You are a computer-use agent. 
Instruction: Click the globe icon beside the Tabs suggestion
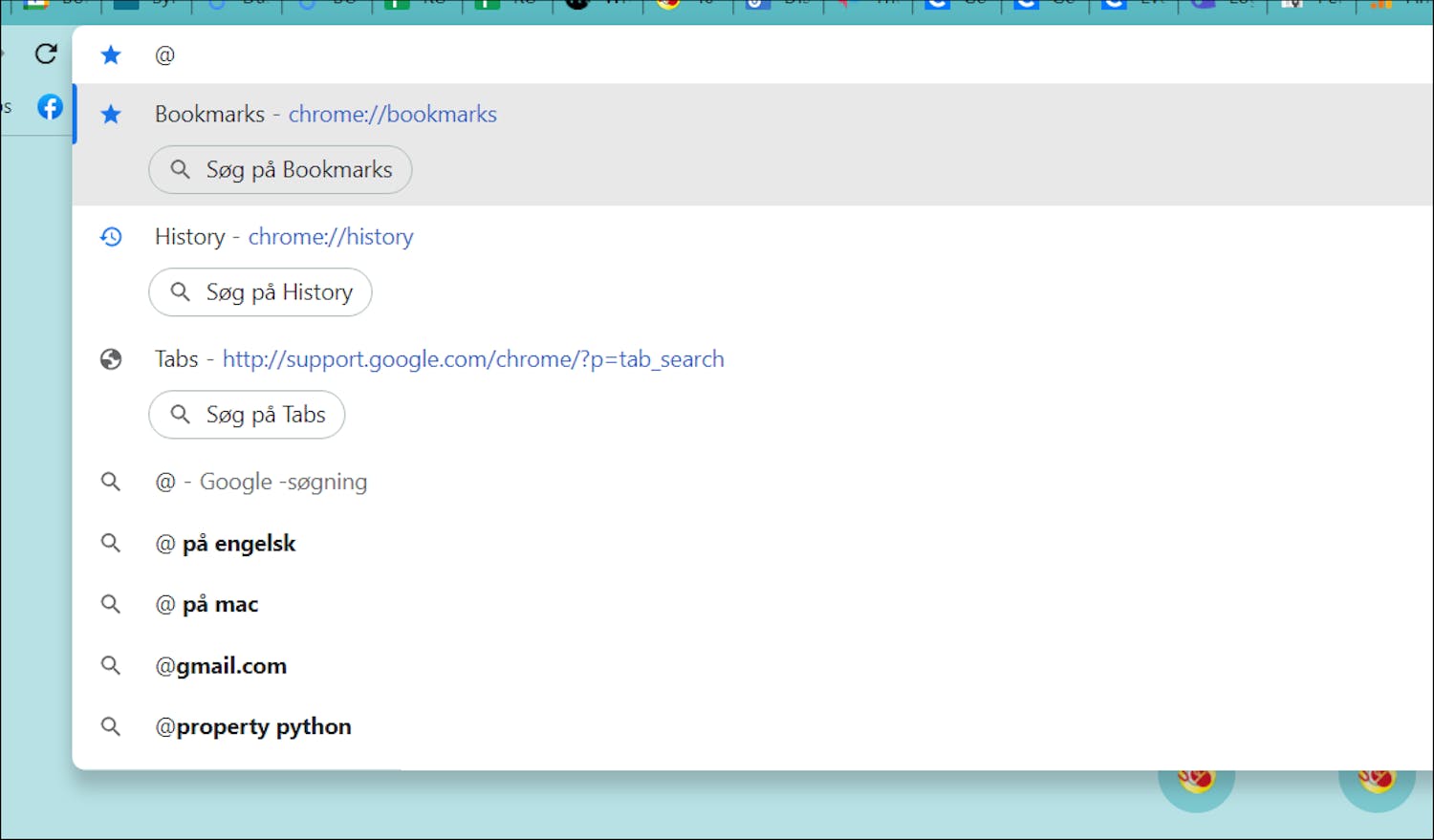point(111,358)
